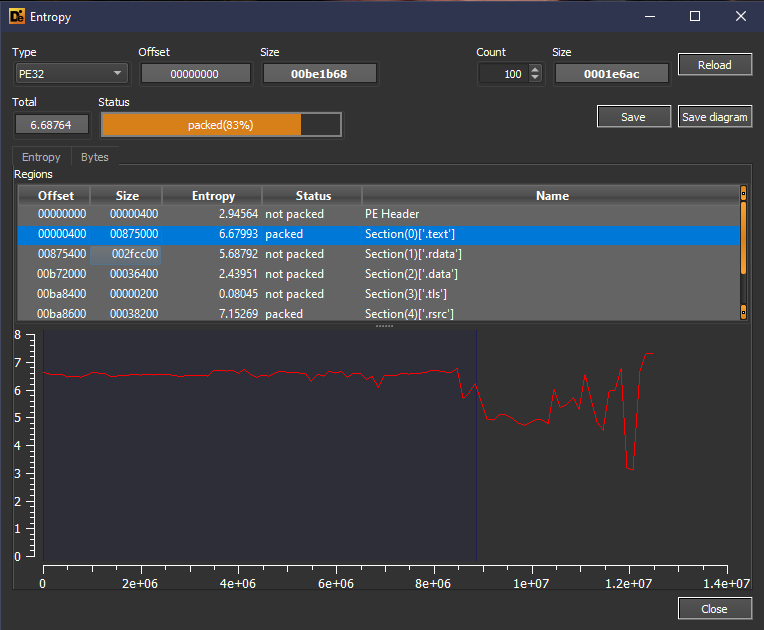The width and height of the screenshot is (764, 630).
Task: Click the Save button
Action: coord(633,117)
